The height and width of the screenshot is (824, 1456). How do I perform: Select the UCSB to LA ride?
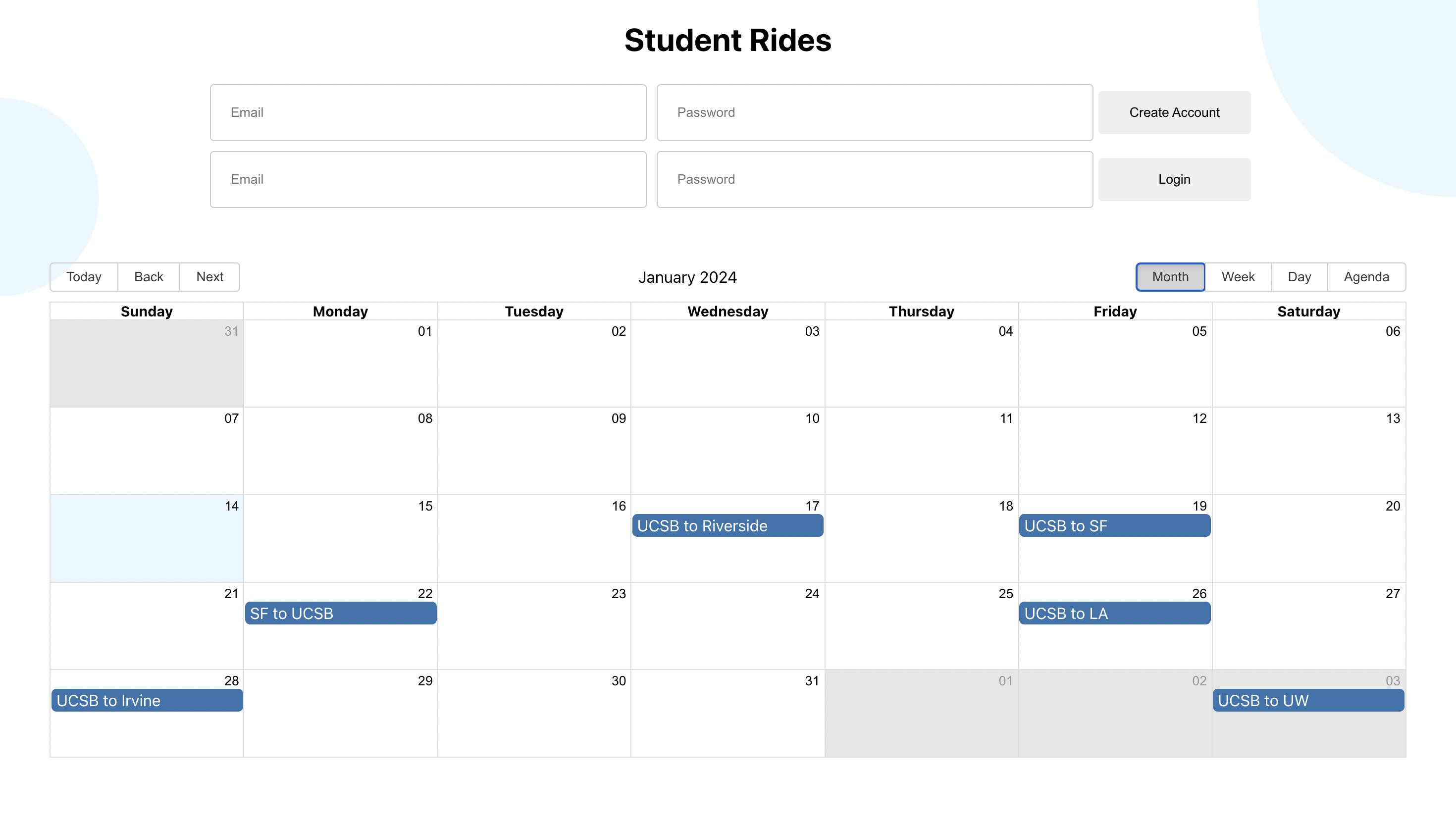pyautogui.click(x=1114, y=614)
